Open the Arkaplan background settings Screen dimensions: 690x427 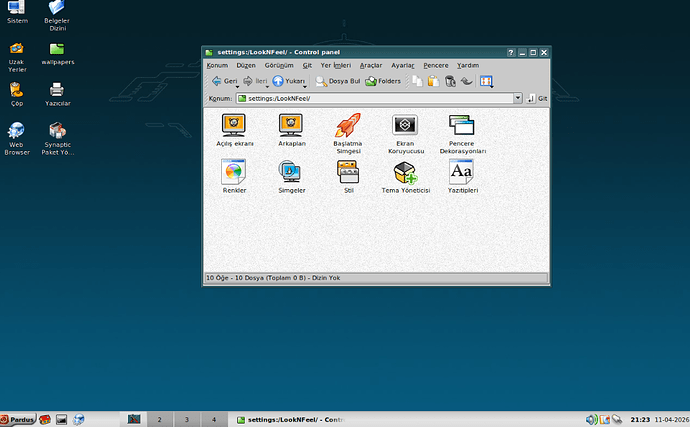click(x=290, y=127)
